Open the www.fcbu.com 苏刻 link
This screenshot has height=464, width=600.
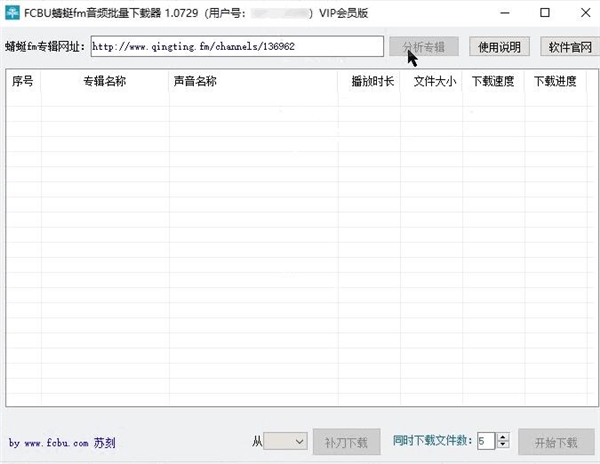[x=62, y=443]
